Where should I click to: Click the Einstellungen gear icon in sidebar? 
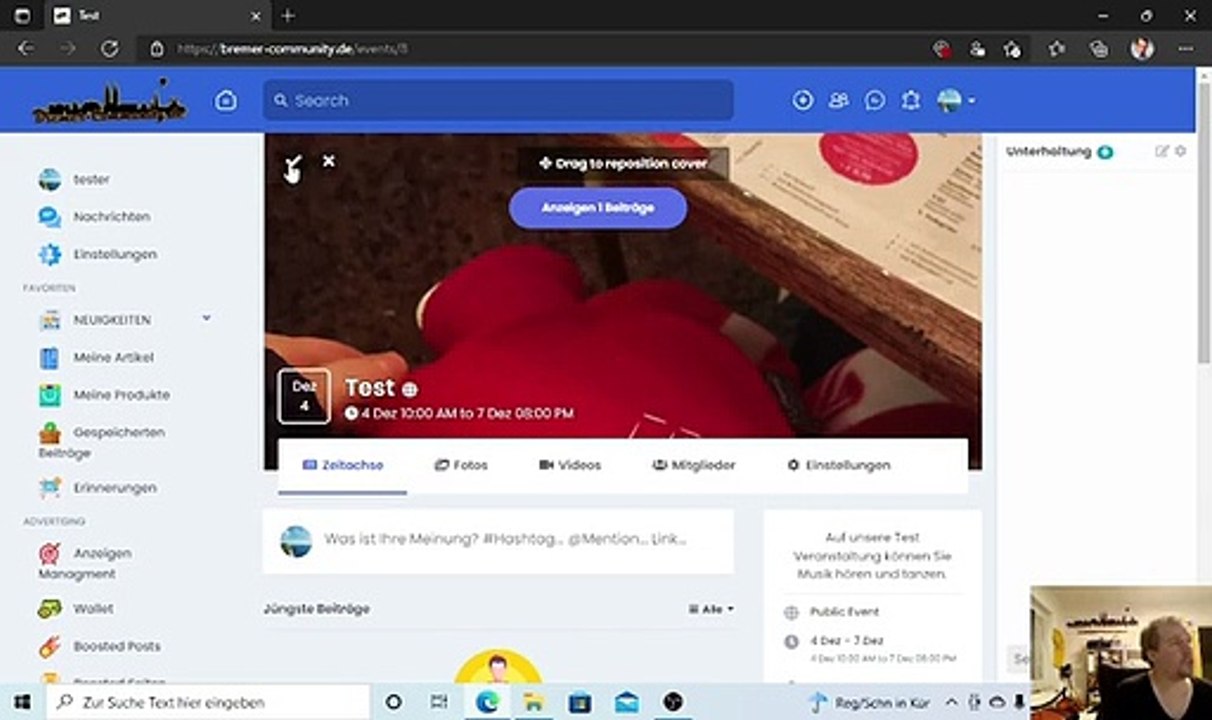[49, 255]
